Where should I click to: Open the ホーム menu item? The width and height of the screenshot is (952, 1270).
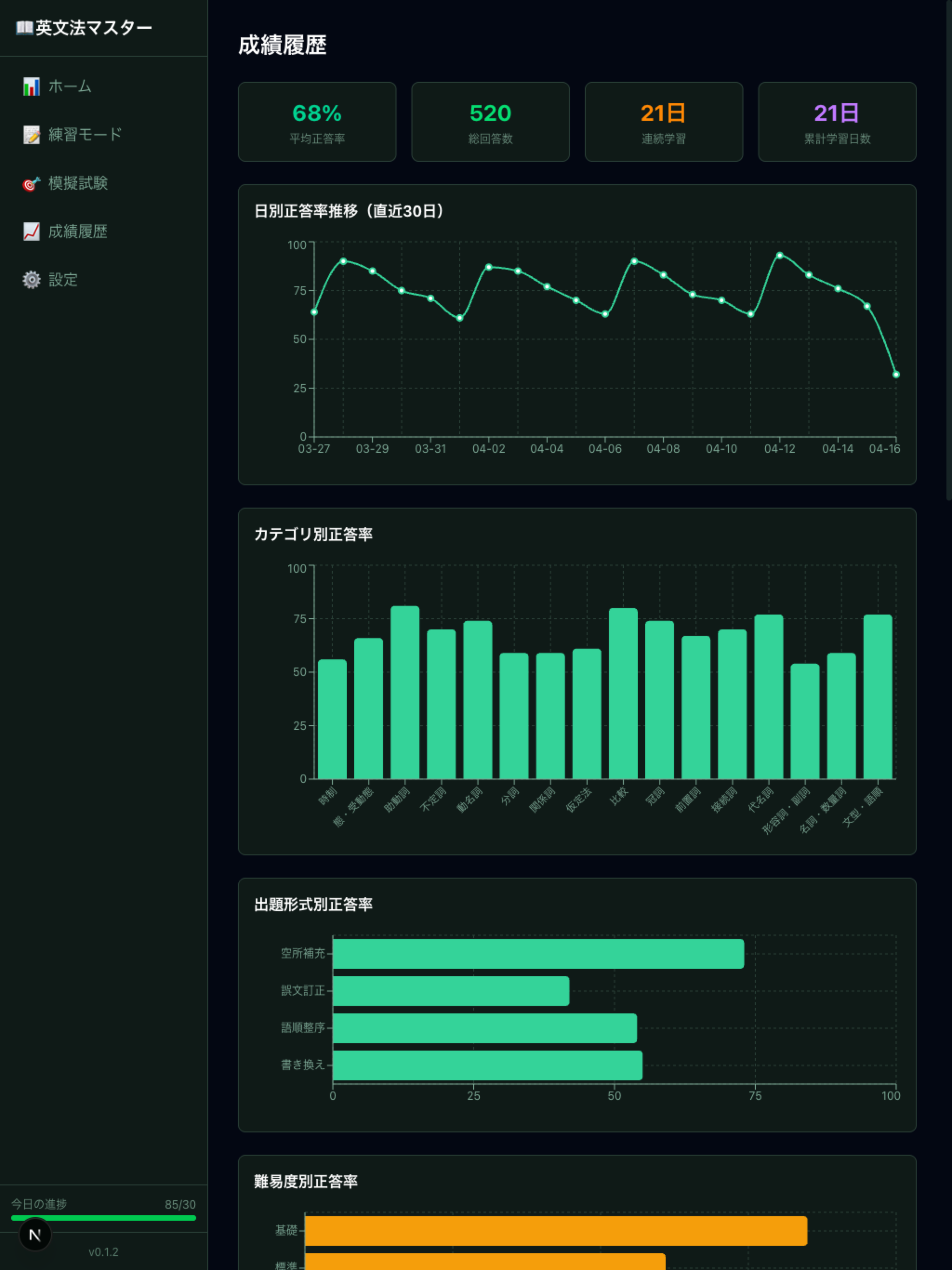pos(70,86)
